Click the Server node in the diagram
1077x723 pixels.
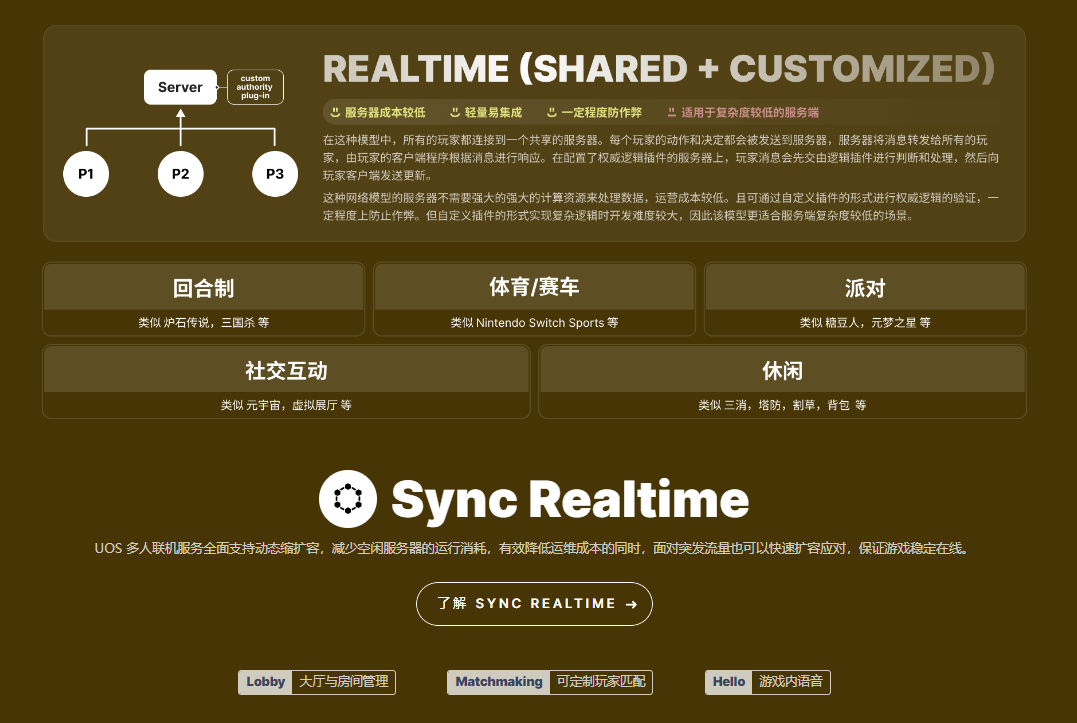click(x=180, y=87)
